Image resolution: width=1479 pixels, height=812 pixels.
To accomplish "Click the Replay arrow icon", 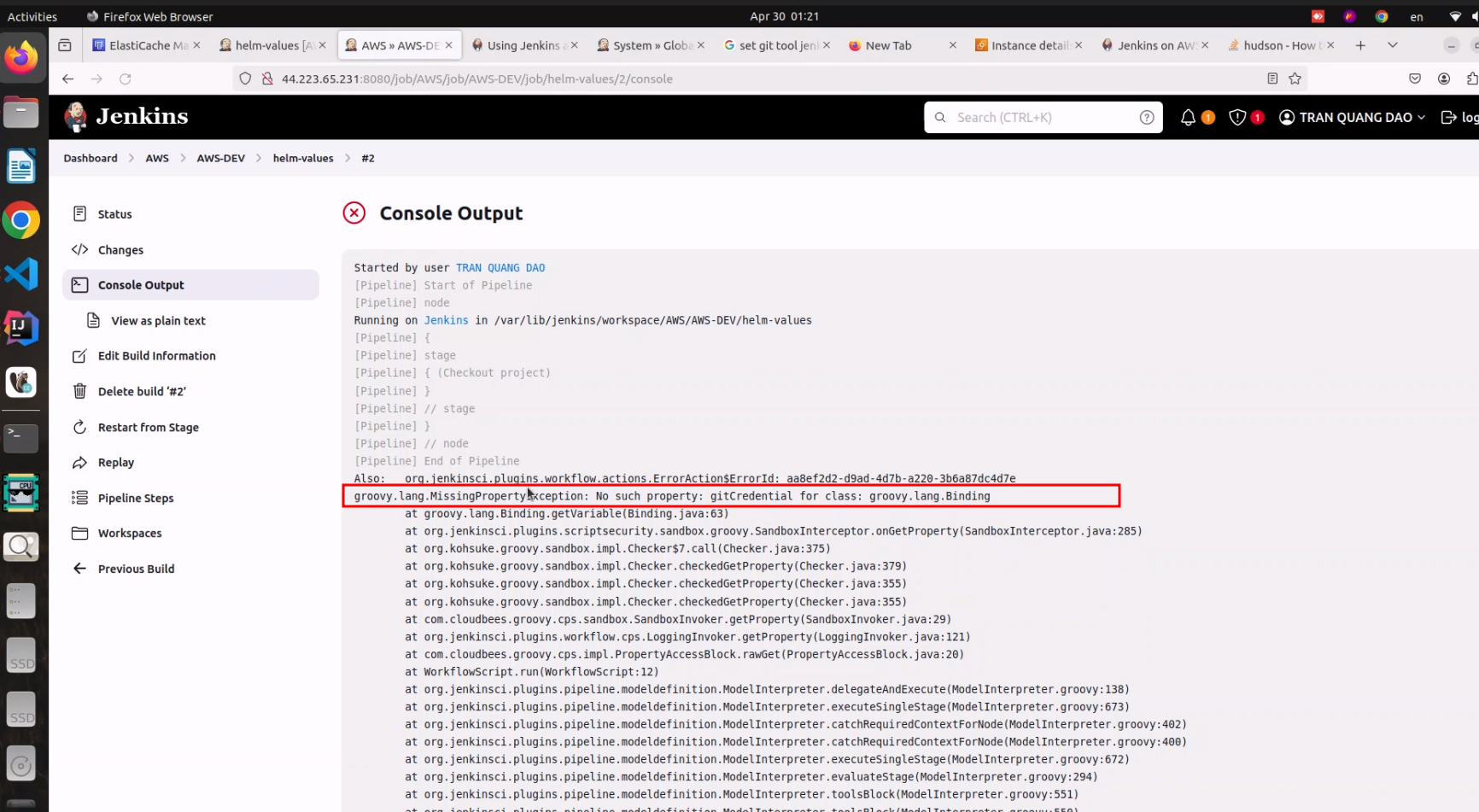I will (x=79, y=463).
